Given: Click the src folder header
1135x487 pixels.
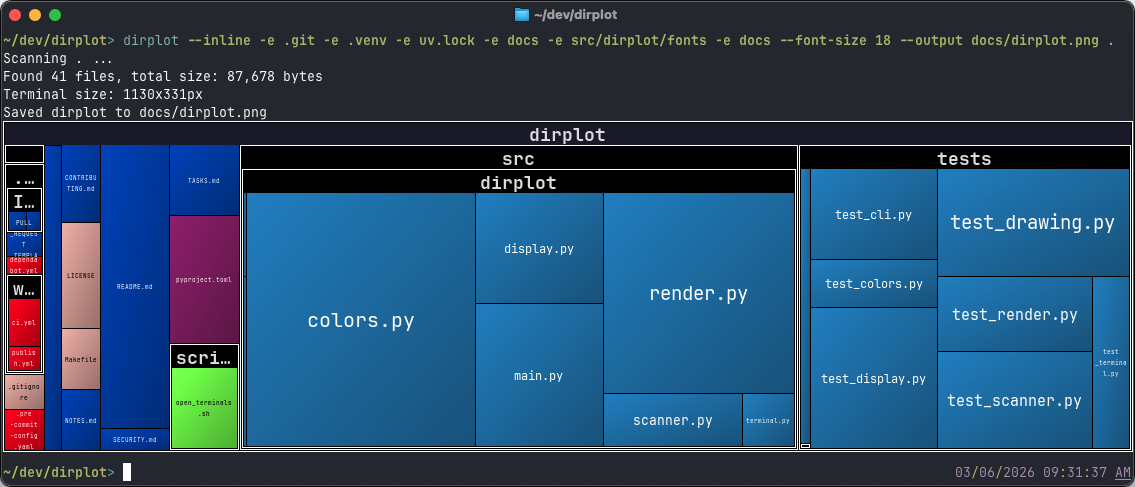Looking at the screenshot, I should [x=518, y=158].
